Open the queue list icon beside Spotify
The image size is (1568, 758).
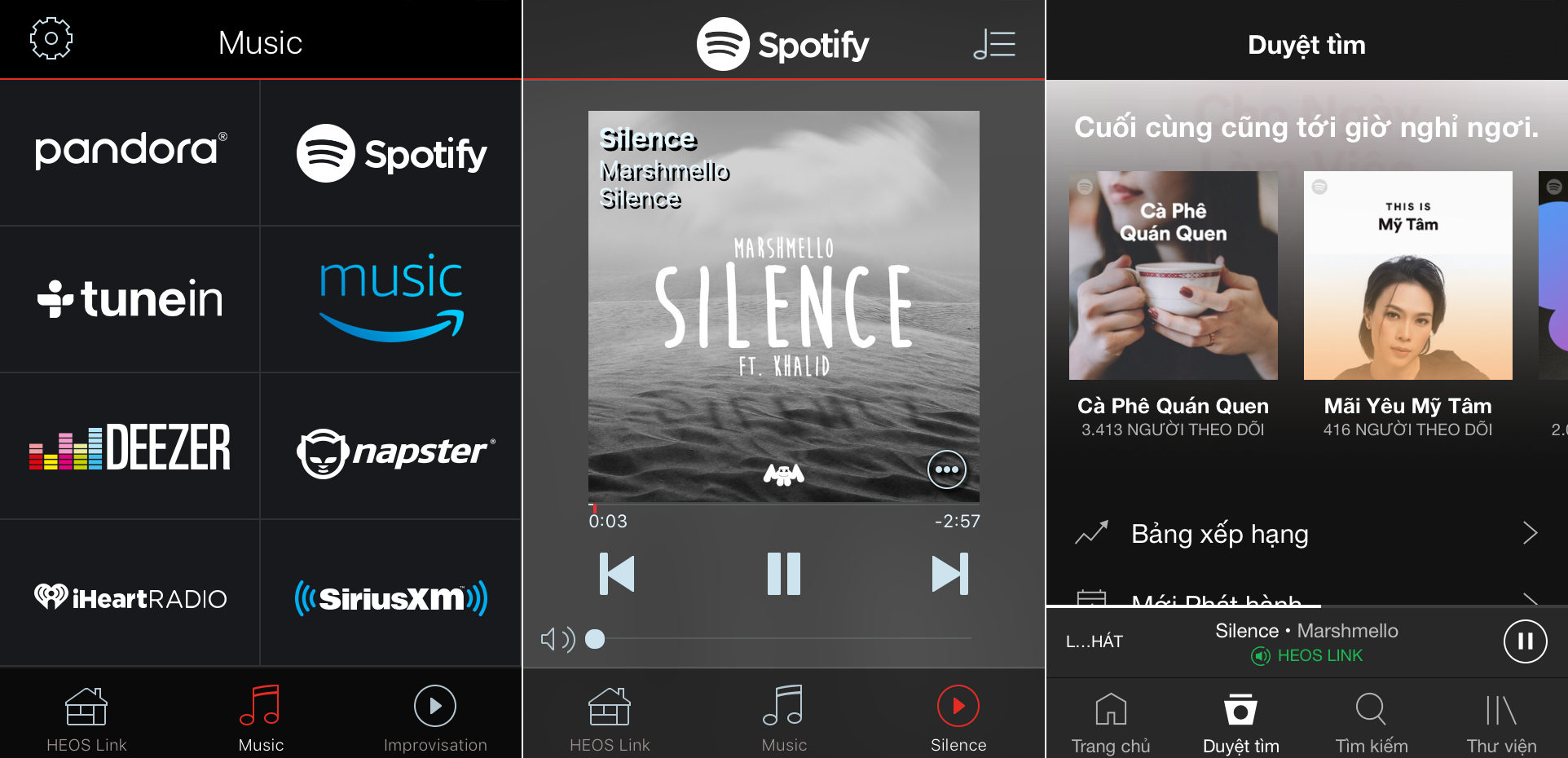(994, 44)
